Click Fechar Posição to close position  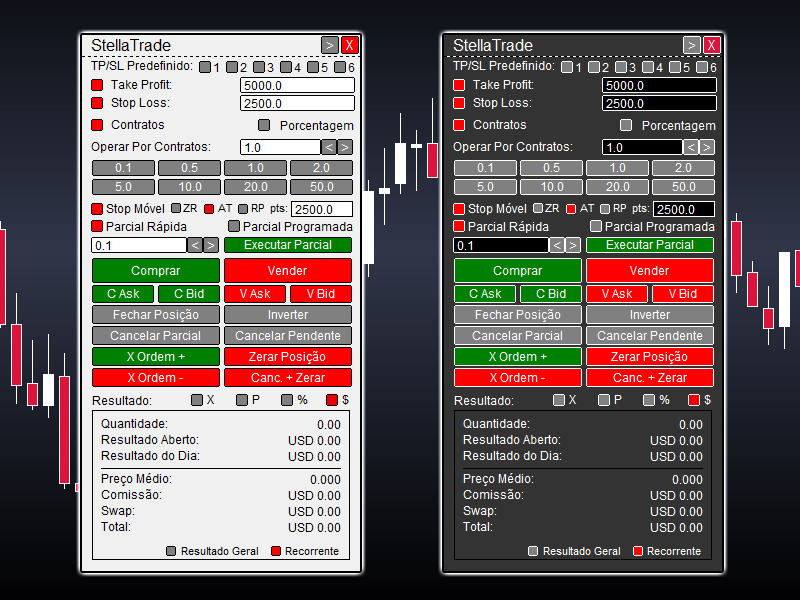coord(155,314)
